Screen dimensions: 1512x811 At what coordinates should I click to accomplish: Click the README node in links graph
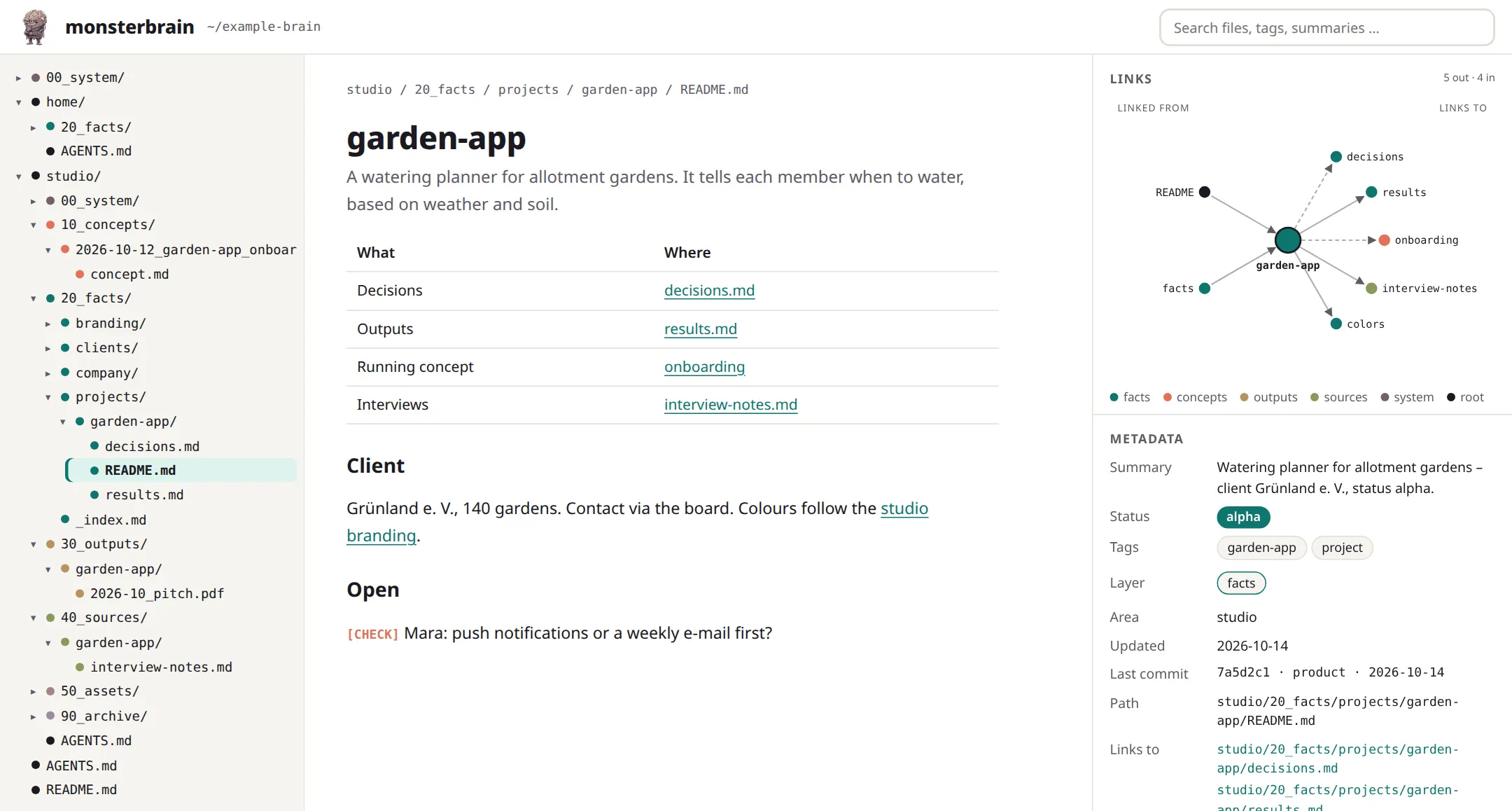[1205, 193]
